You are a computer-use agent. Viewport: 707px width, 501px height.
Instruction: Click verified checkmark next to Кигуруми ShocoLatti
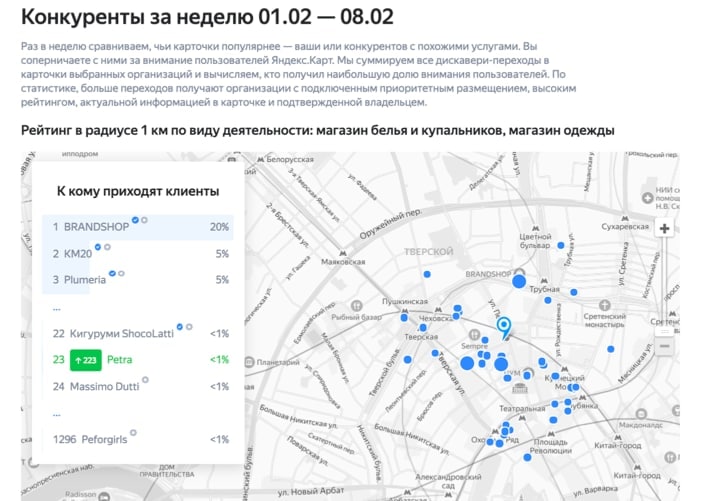(179, 326)
